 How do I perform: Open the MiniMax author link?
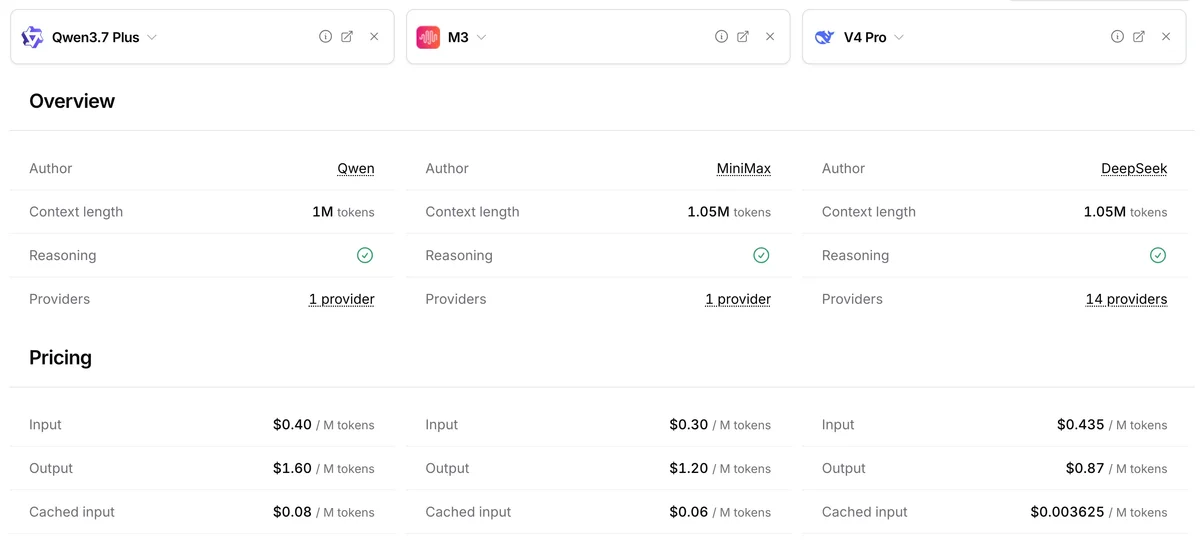744,168
